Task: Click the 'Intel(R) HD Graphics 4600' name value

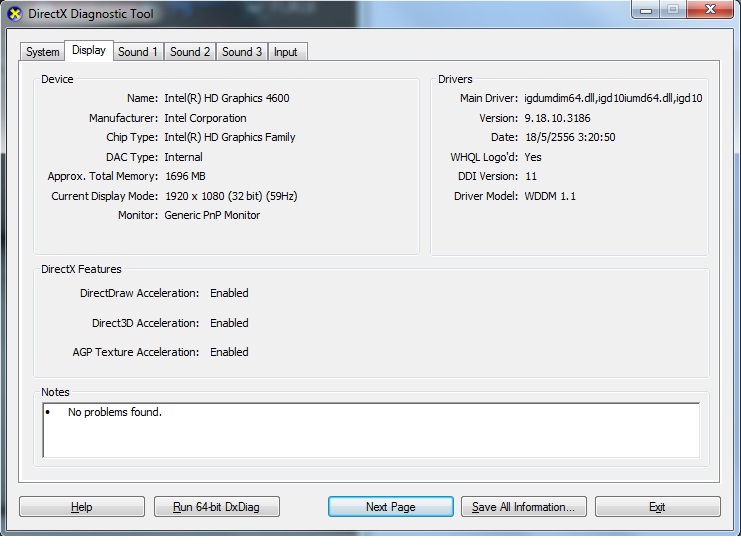Action: [x=227, y=98]
